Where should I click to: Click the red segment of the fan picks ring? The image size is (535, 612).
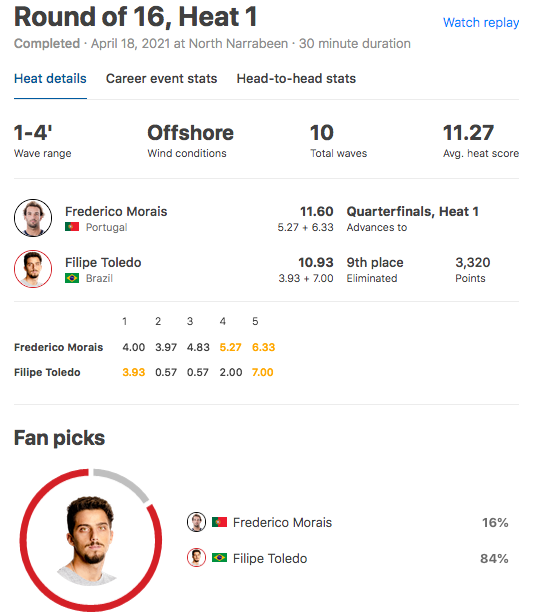pyautogui.click(x=25, y=541)
